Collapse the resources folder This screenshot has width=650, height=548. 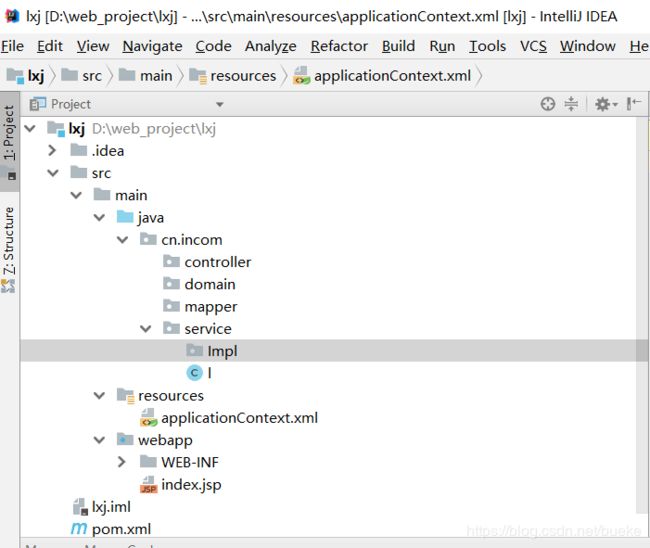[x=99, y=395]
